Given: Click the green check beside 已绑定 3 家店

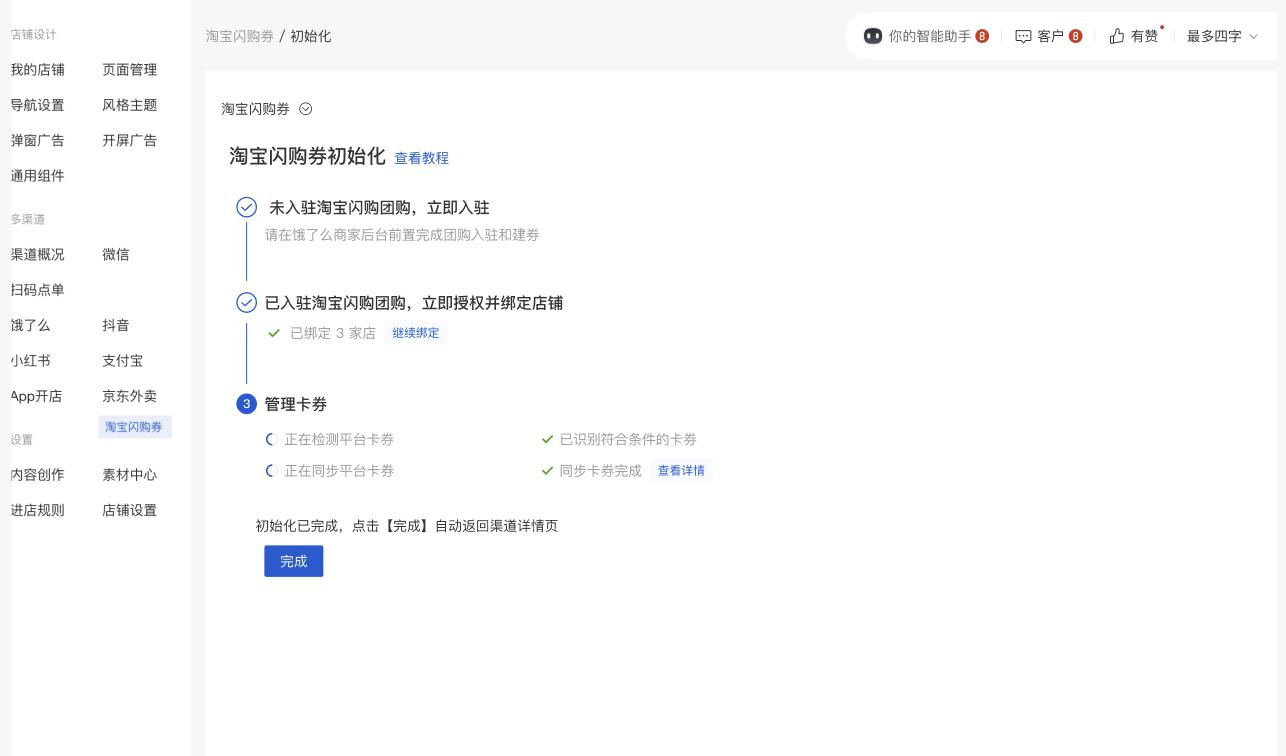Looking at the screenshot, I should 274,333.
